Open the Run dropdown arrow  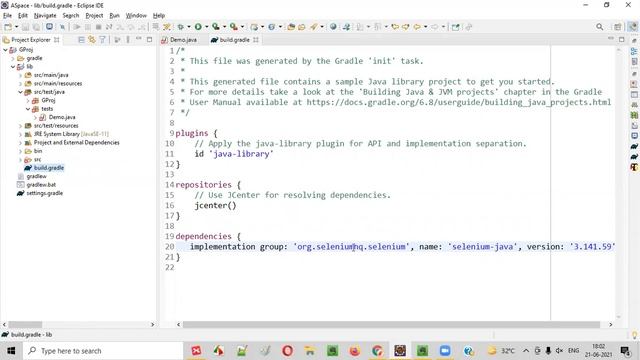pyautogui.click(x=207, y=27)
